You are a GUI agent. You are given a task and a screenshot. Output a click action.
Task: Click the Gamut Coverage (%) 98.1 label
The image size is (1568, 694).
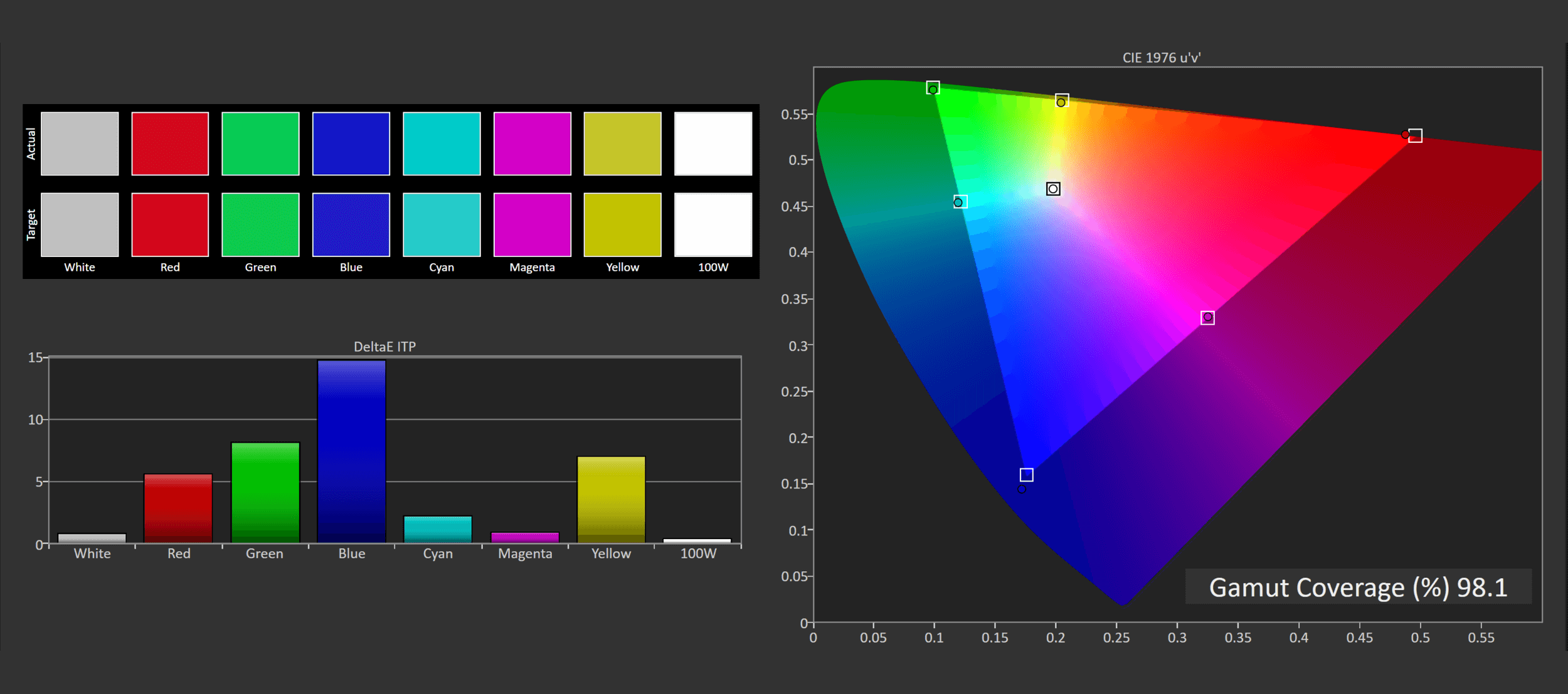coord(1358,587)
